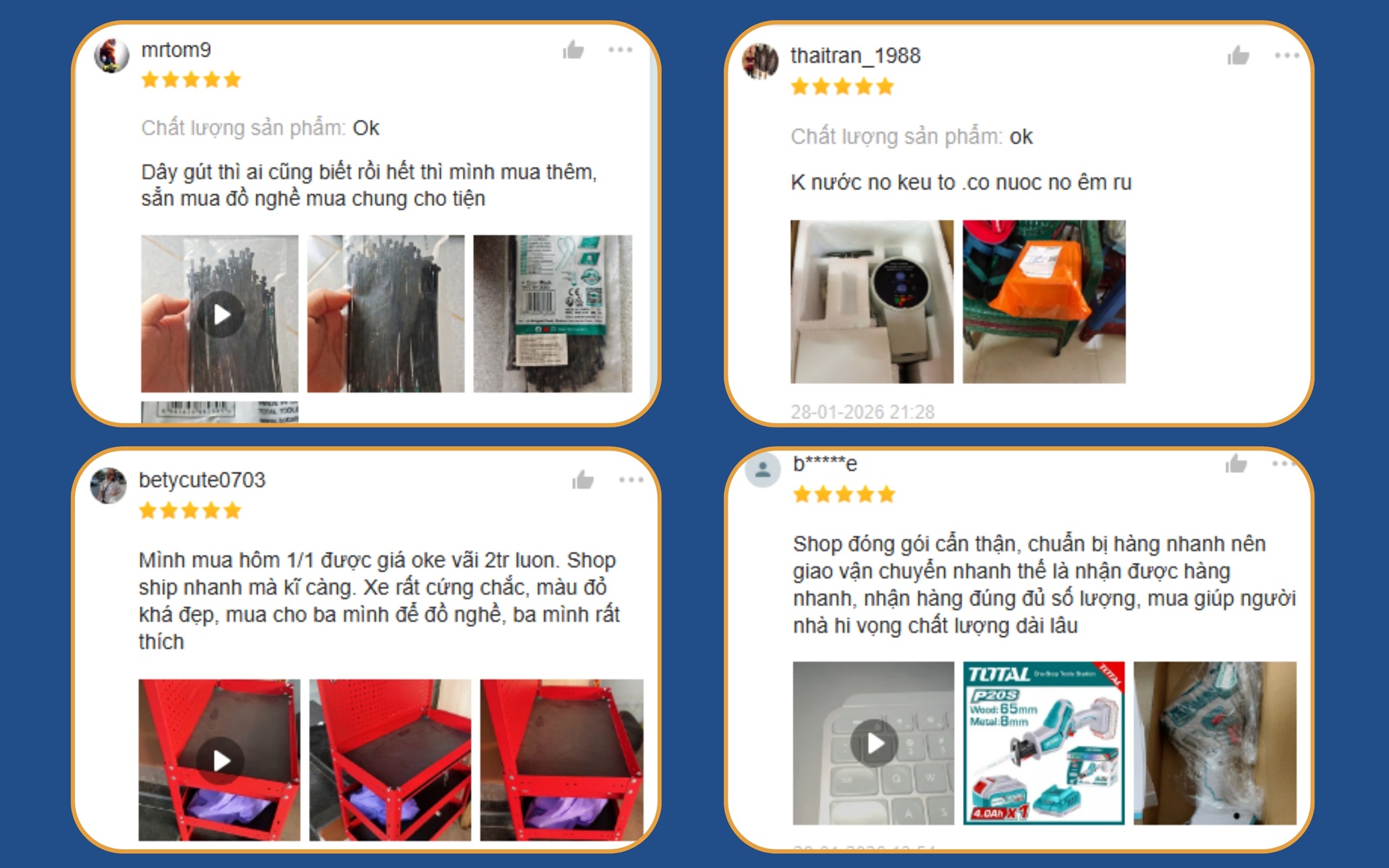Open three-dot menu on thaitran_1988's review

point(1287,56)
